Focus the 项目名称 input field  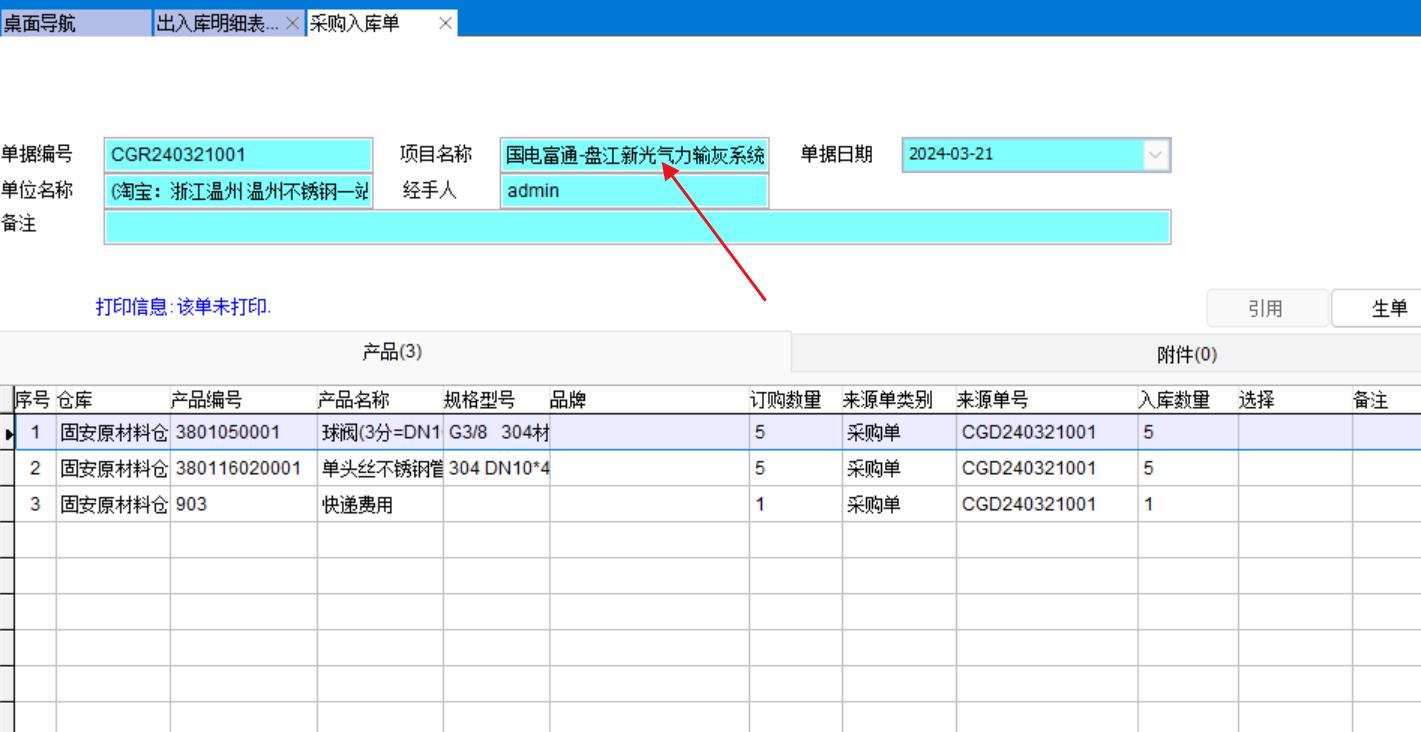point(634,155)
